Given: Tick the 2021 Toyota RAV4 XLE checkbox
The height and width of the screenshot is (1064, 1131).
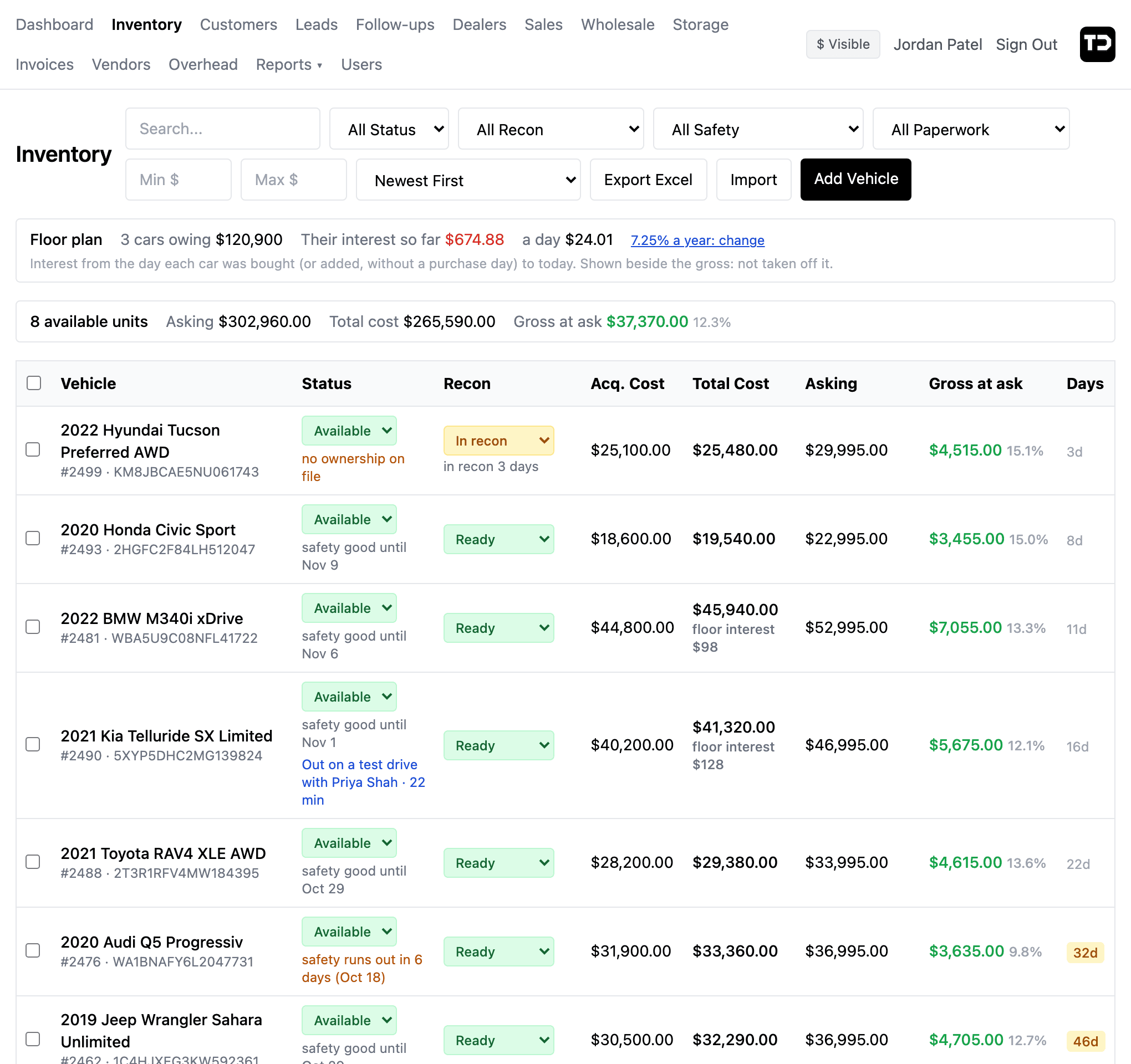Looking at the screenshot, I should [x=33, y=862].
